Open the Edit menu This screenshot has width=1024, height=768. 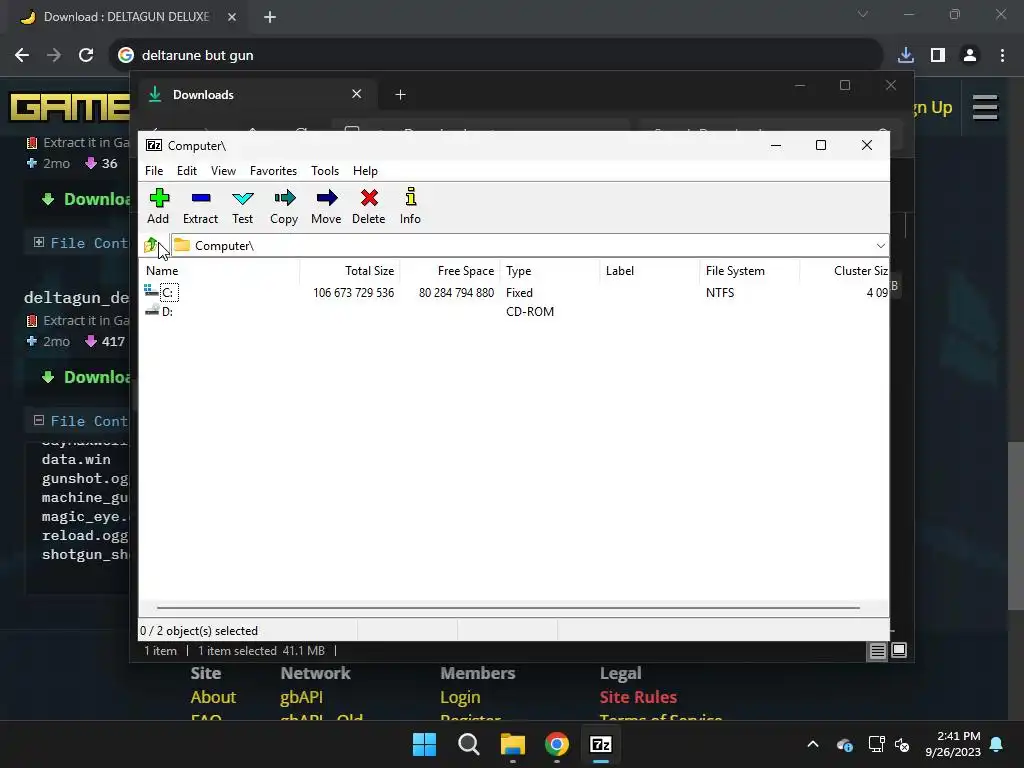pyautogui.click(x=187, y=170)
